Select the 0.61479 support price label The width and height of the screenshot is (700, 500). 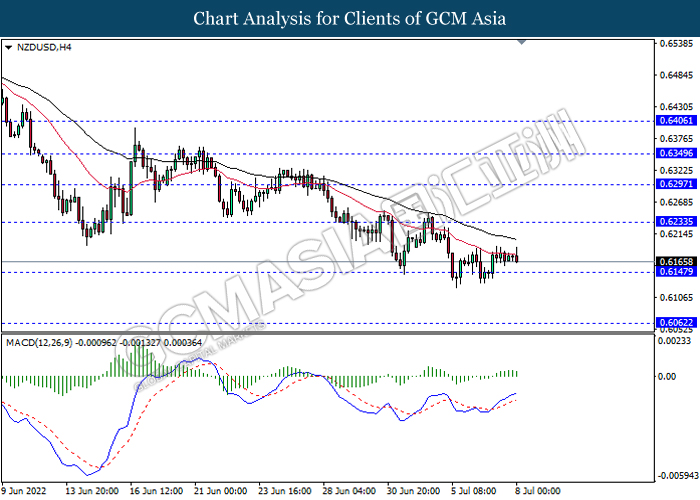[x=676, y=271]
